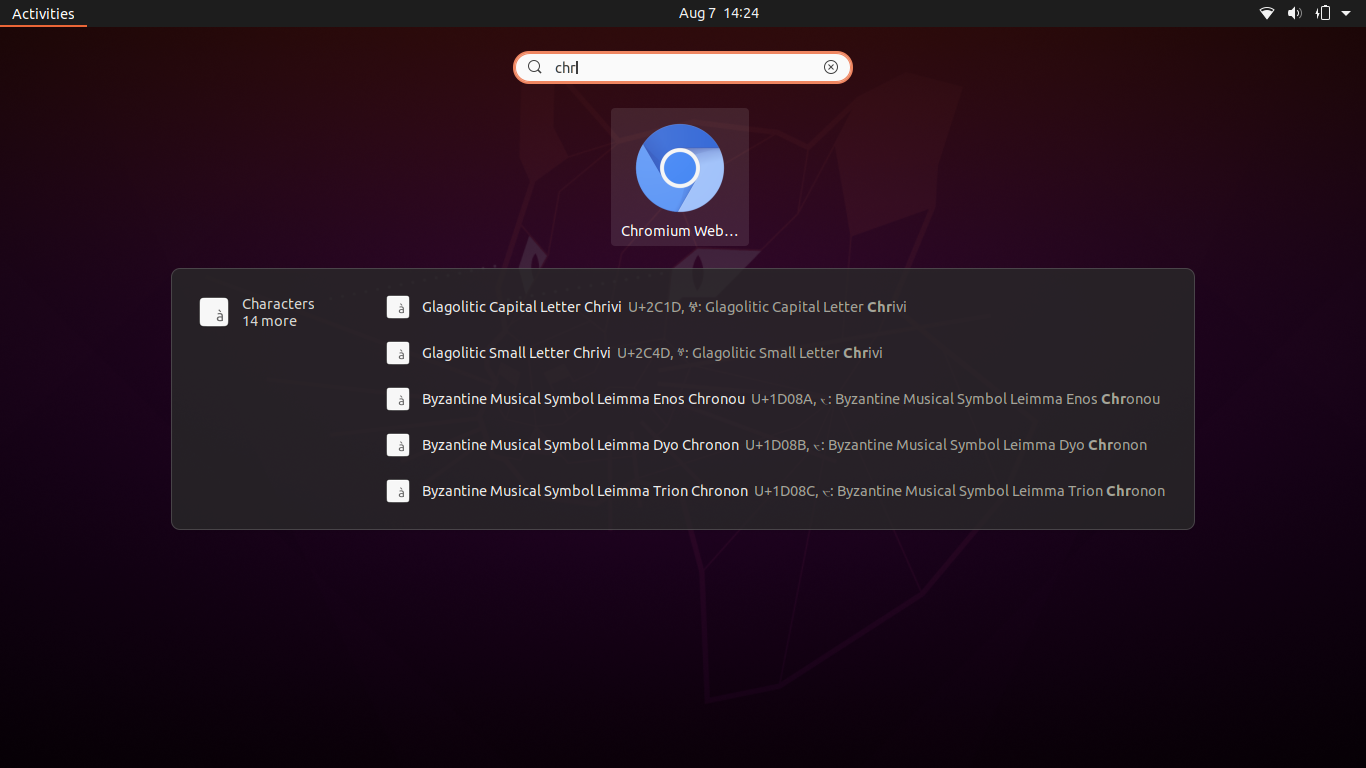
Task: Click icon beside Glagolitic Capital Letter Chrivi
Action: click(x=398, y=307)
